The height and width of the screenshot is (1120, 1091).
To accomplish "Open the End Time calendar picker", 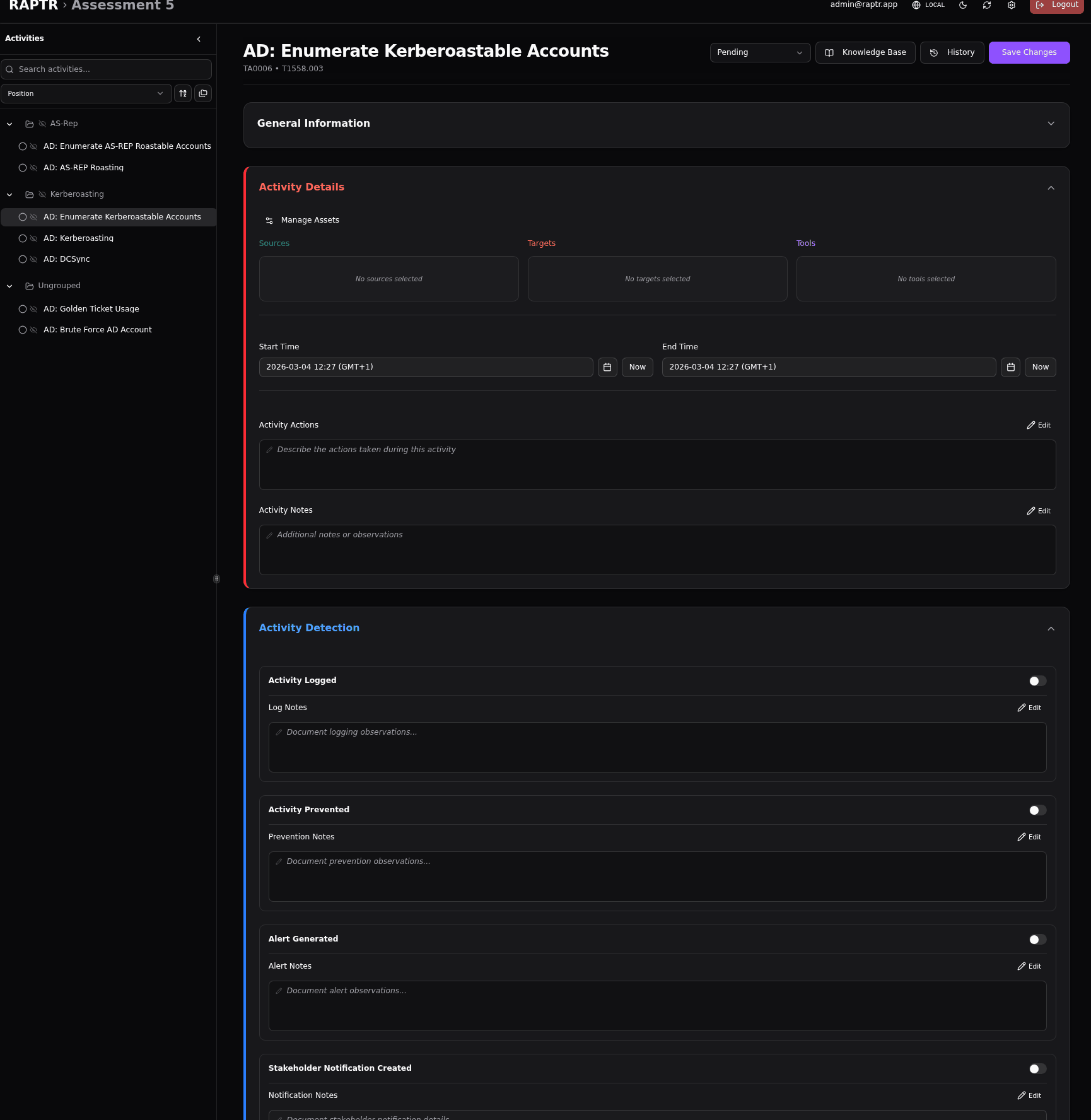I will click(x=1010, y=367).
